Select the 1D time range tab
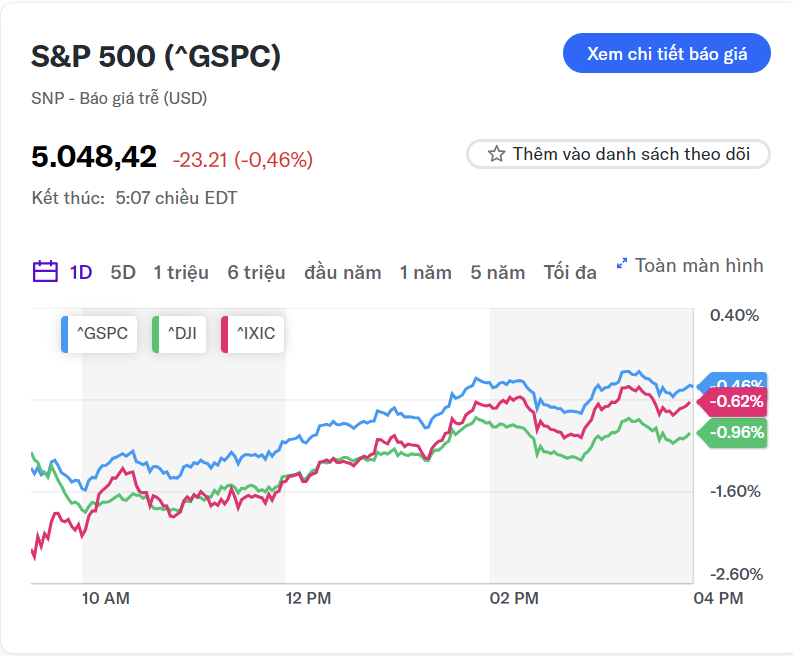Image resolution: width=793 pixels, height=656 pixels. [x=81, y=272]
